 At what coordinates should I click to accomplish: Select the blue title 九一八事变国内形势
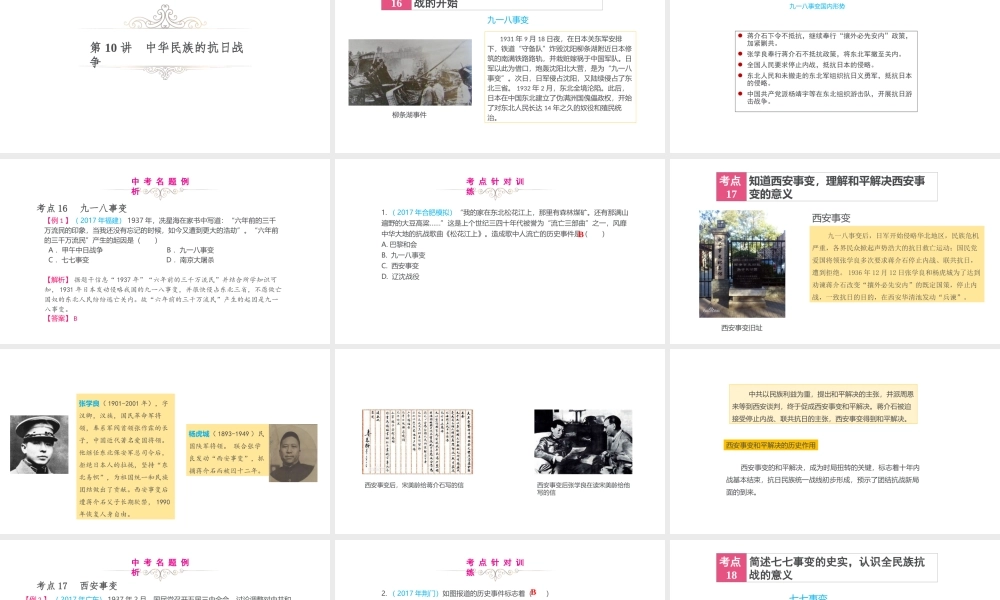pos(817,6)
